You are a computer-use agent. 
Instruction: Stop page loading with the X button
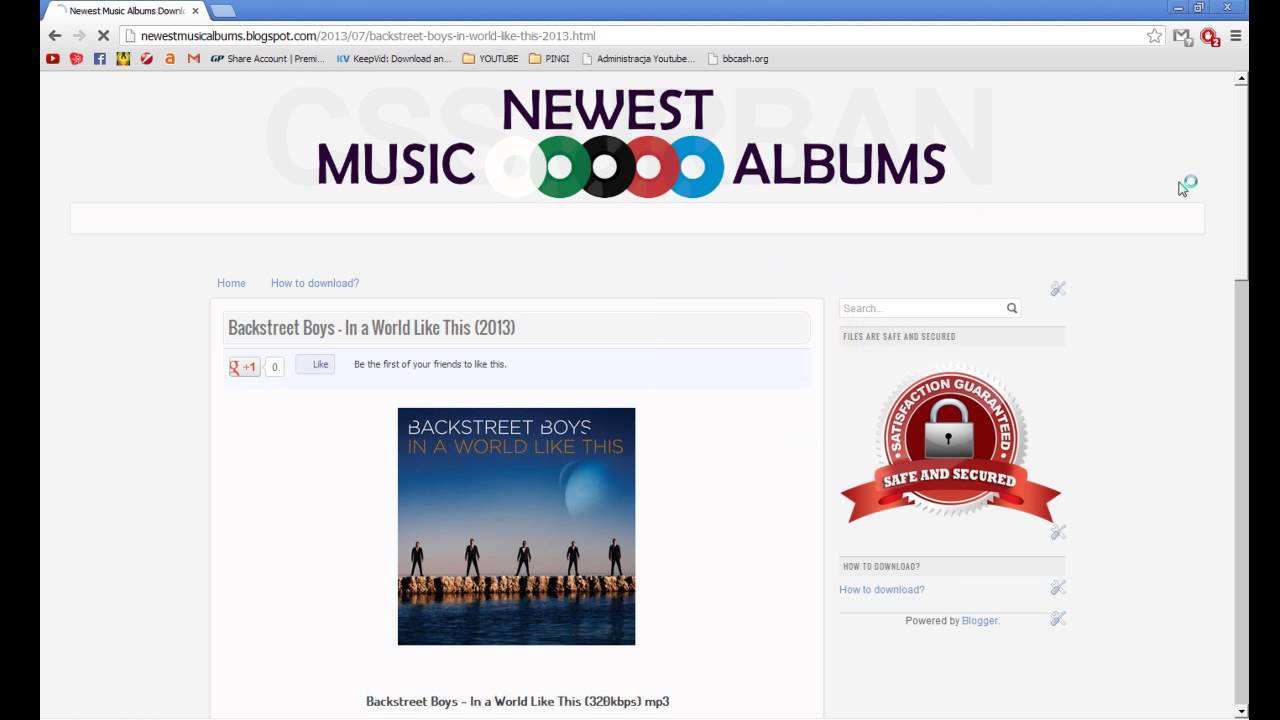point(103,36)
